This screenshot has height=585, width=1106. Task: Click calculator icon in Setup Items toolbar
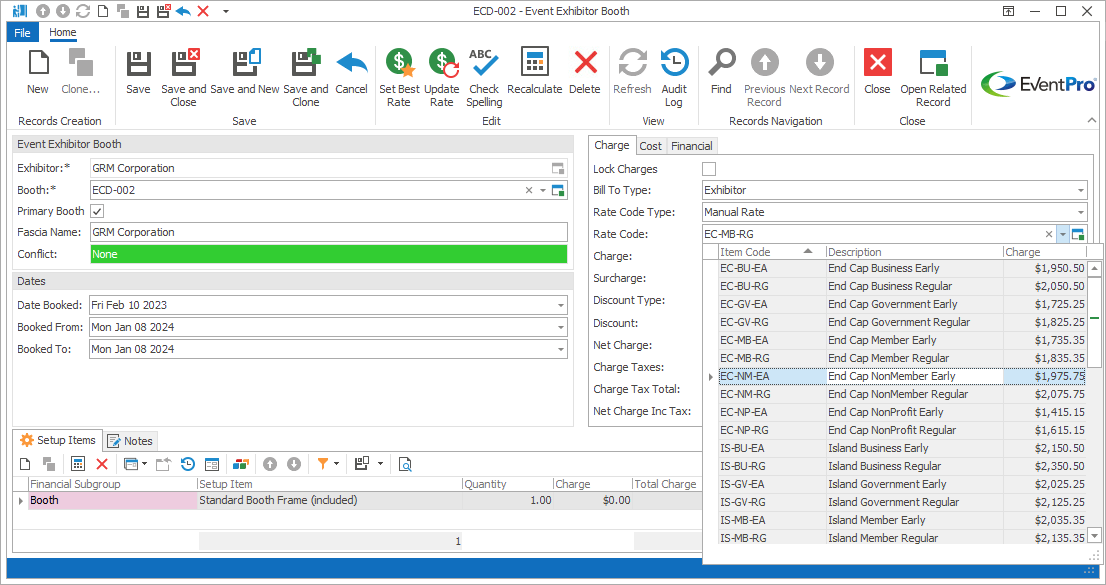point(78,464)
